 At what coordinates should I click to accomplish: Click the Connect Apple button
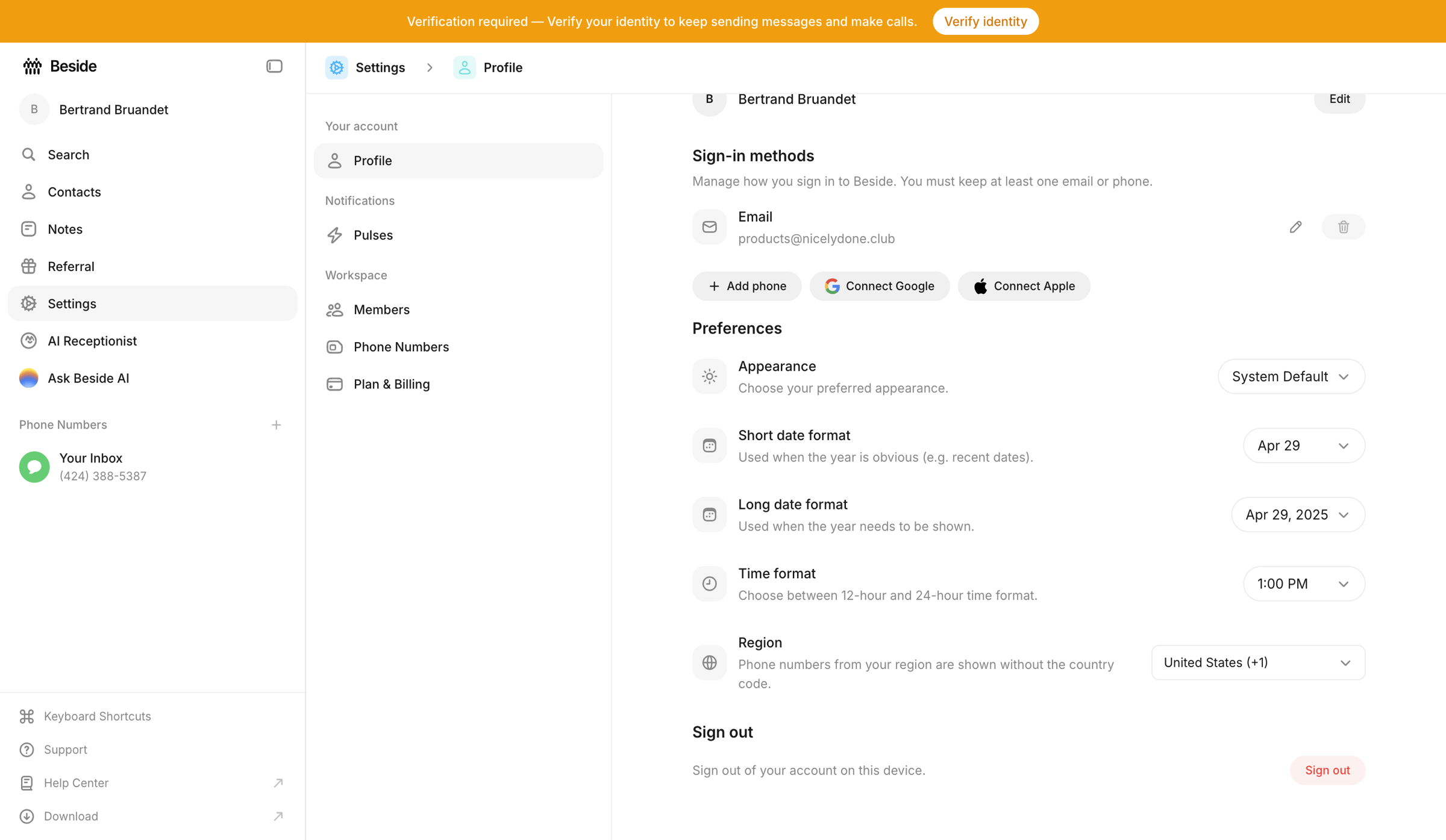click(1024, 286)
